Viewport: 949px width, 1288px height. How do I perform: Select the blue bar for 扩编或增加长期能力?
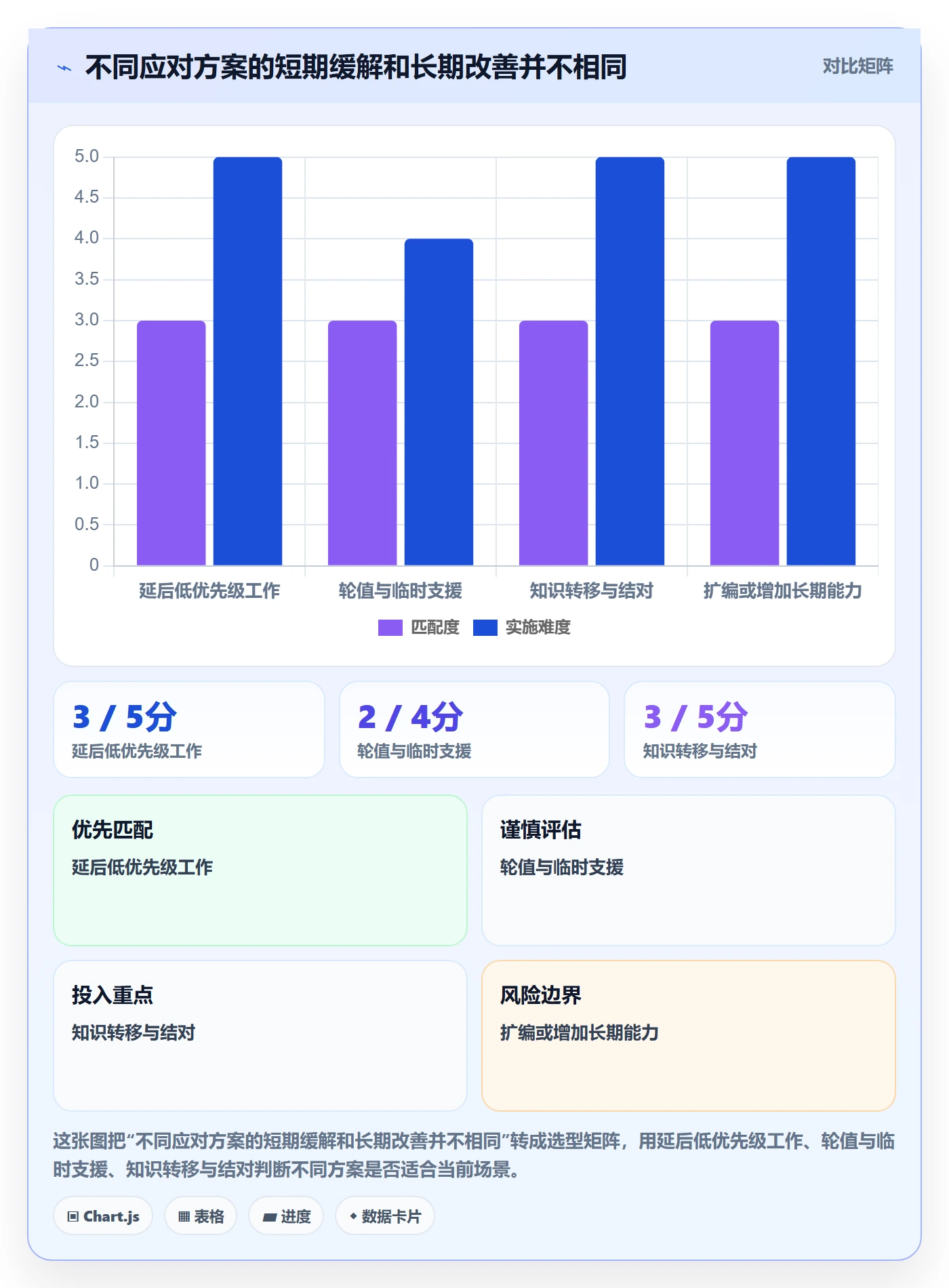click(x=821, y=361)
